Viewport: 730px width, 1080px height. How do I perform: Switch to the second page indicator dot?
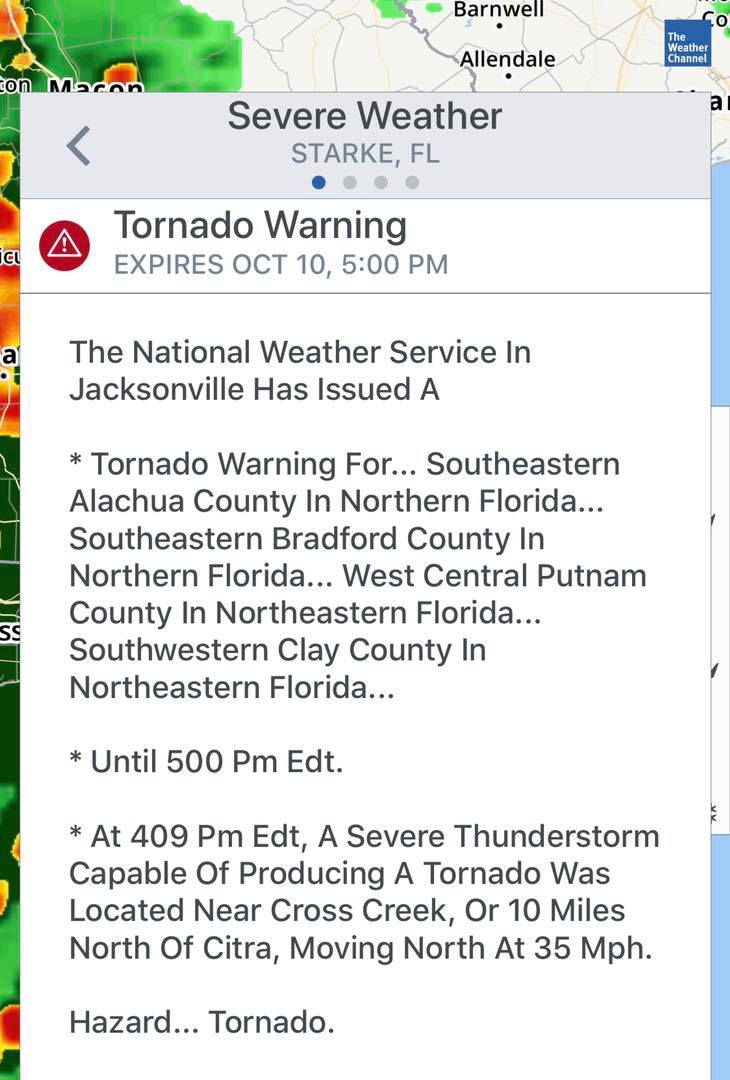[x=350, y=183]
